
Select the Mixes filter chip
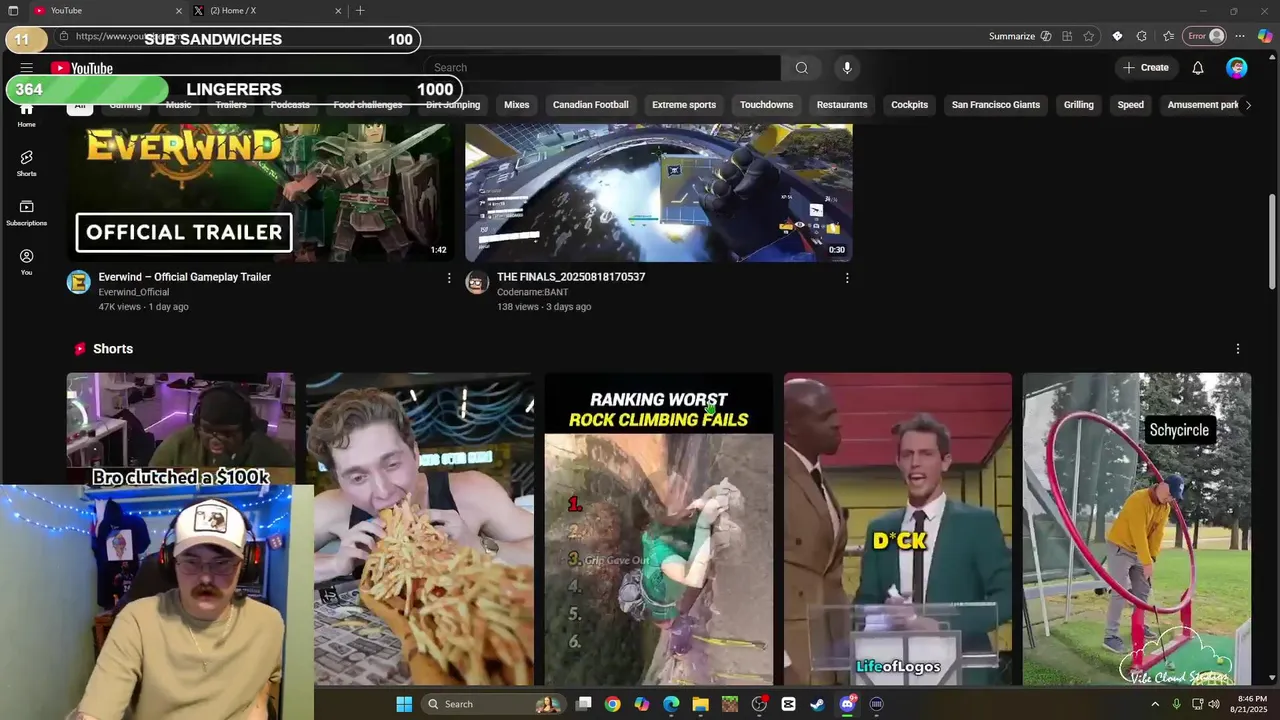pyautogui.click(x=517, y=105)
